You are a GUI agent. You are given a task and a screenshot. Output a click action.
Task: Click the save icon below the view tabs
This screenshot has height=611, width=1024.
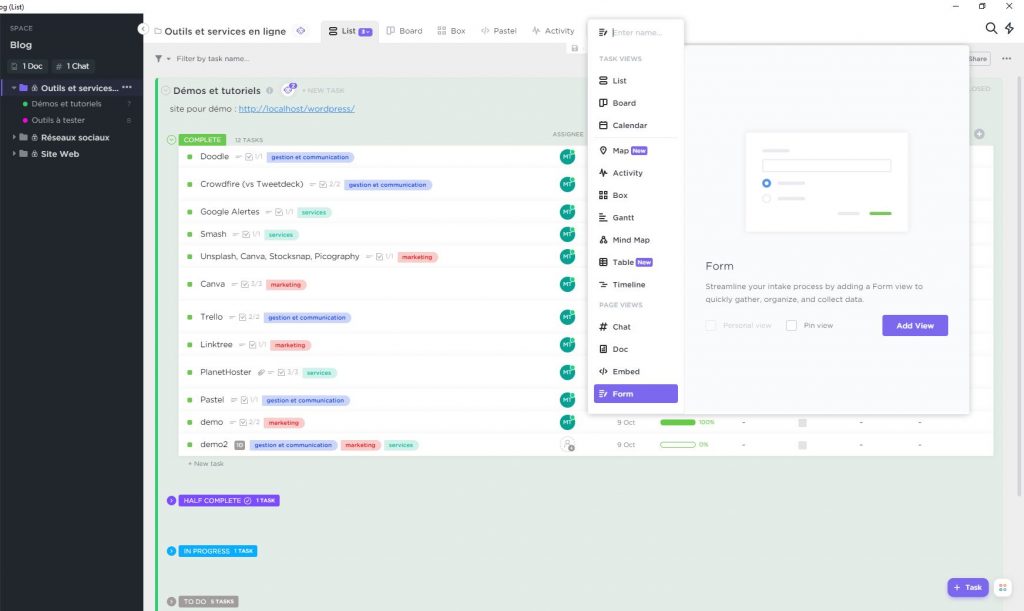click(x=575, y=48)
